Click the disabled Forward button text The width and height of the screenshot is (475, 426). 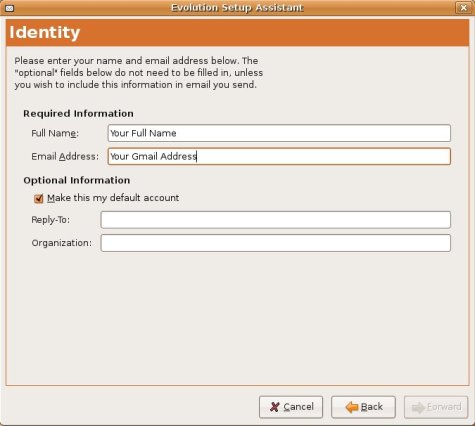(444, 407)
